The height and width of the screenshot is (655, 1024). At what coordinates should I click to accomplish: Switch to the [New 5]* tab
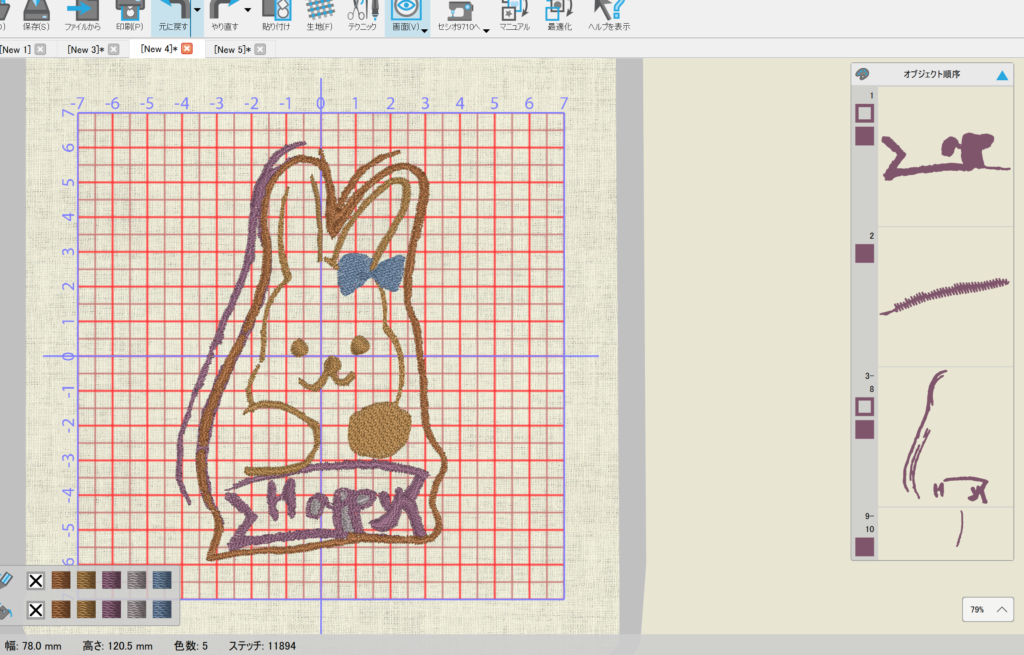pyautogui.click(x=232, y=49)
